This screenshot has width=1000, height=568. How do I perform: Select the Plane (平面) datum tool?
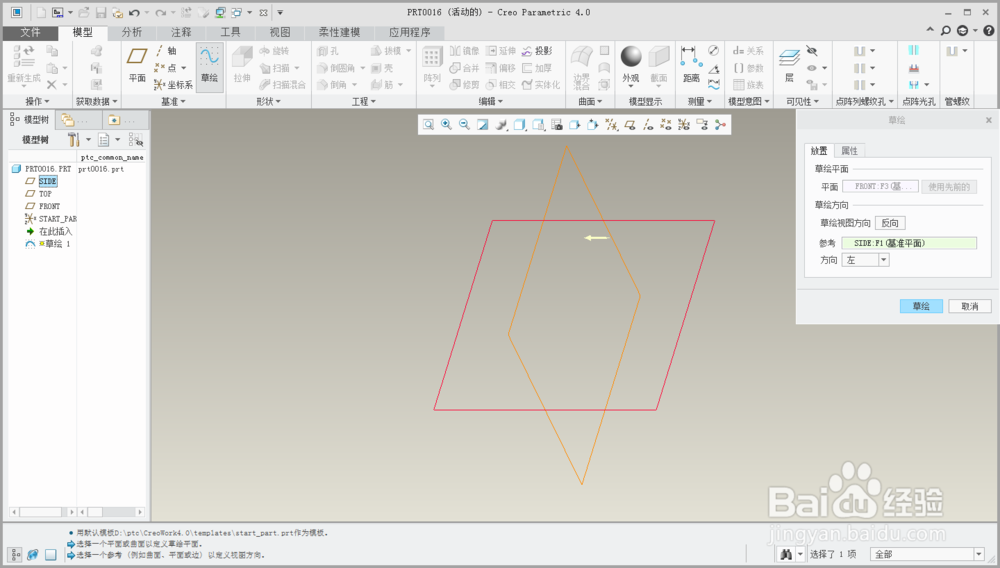click(x=137, y=64)
